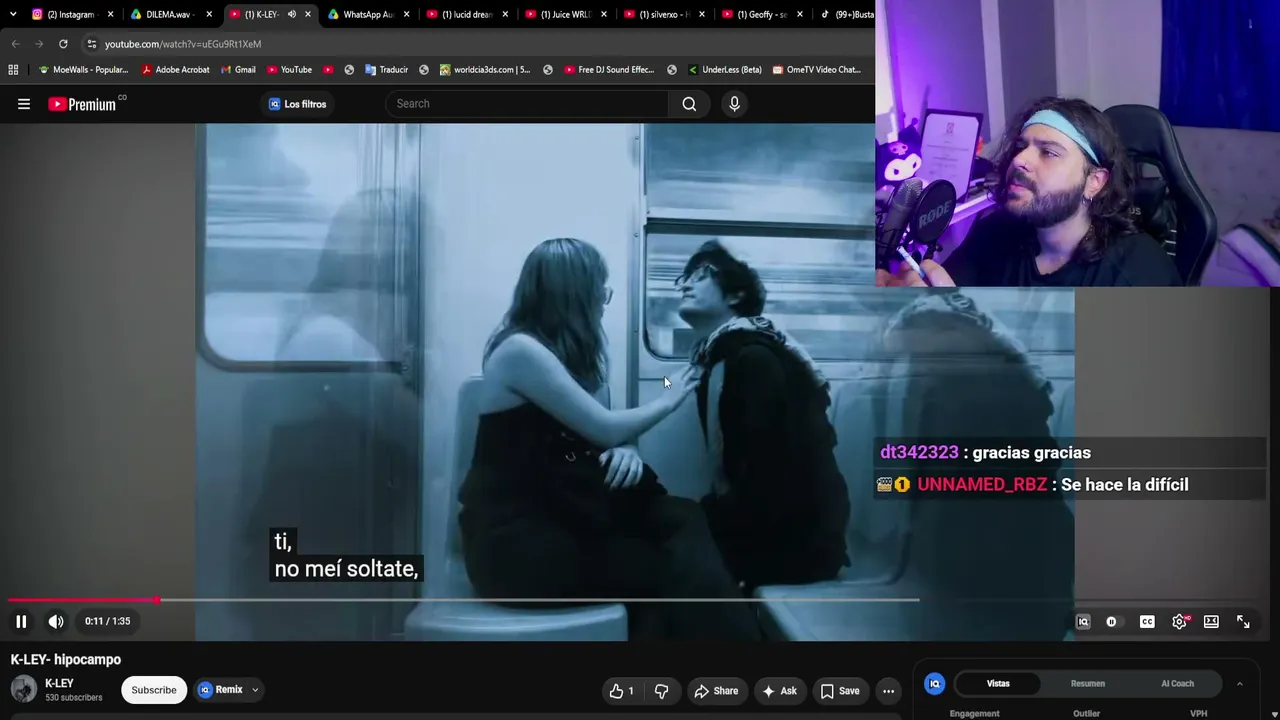This screenshot has height=720, width=1280.
Task: Open the browser apps grid shortcut
Action: point(13,70)
